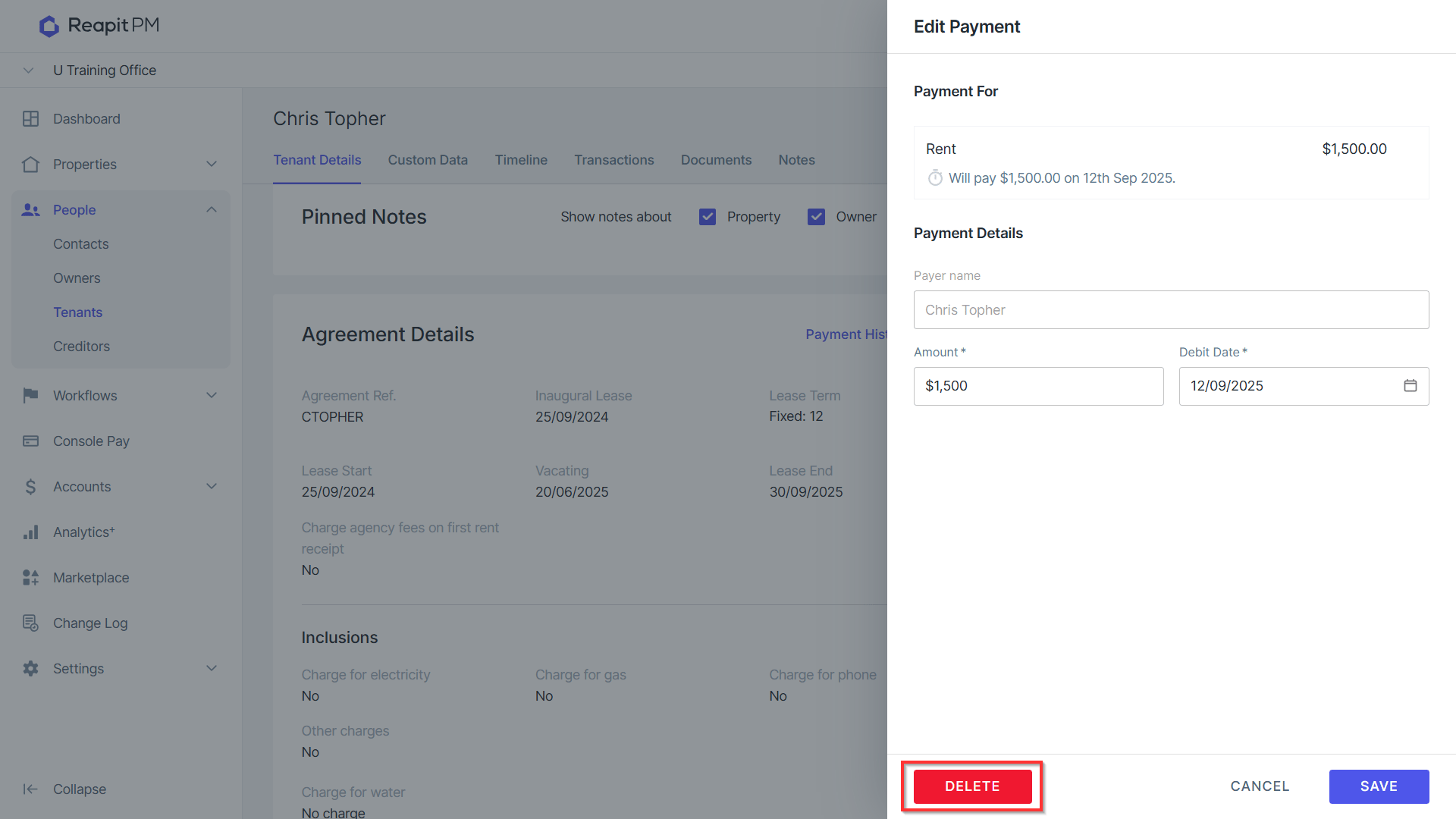The height and width of the screenshot is (819, 1456).
Task: Open the calendar picker in Debit Date
Action: pos(1410,386)
